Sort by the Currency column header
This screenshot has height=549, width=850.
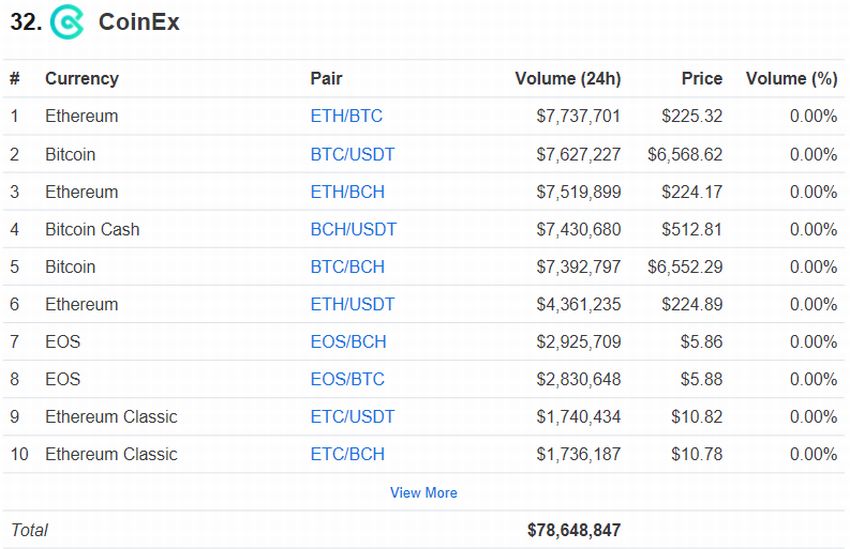[x=82, y=79]
